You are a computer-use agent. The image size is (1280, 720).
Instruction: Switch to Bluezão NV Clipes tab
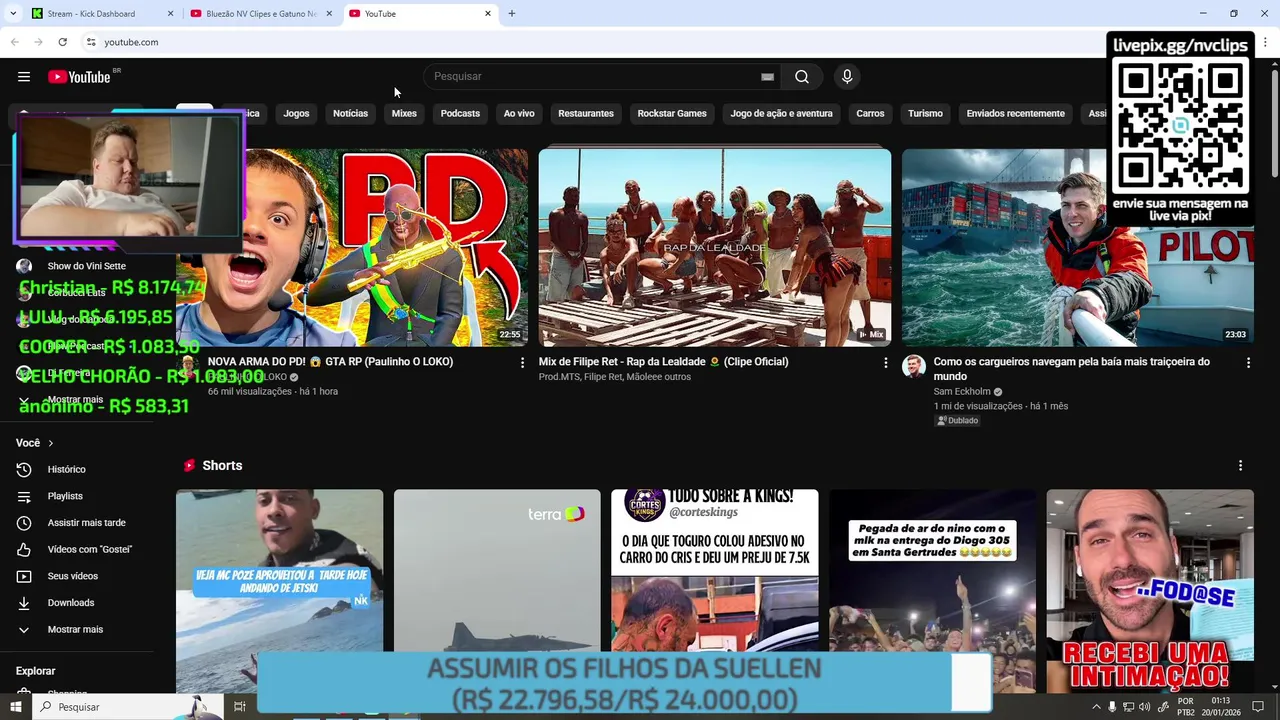pos(261,14)
